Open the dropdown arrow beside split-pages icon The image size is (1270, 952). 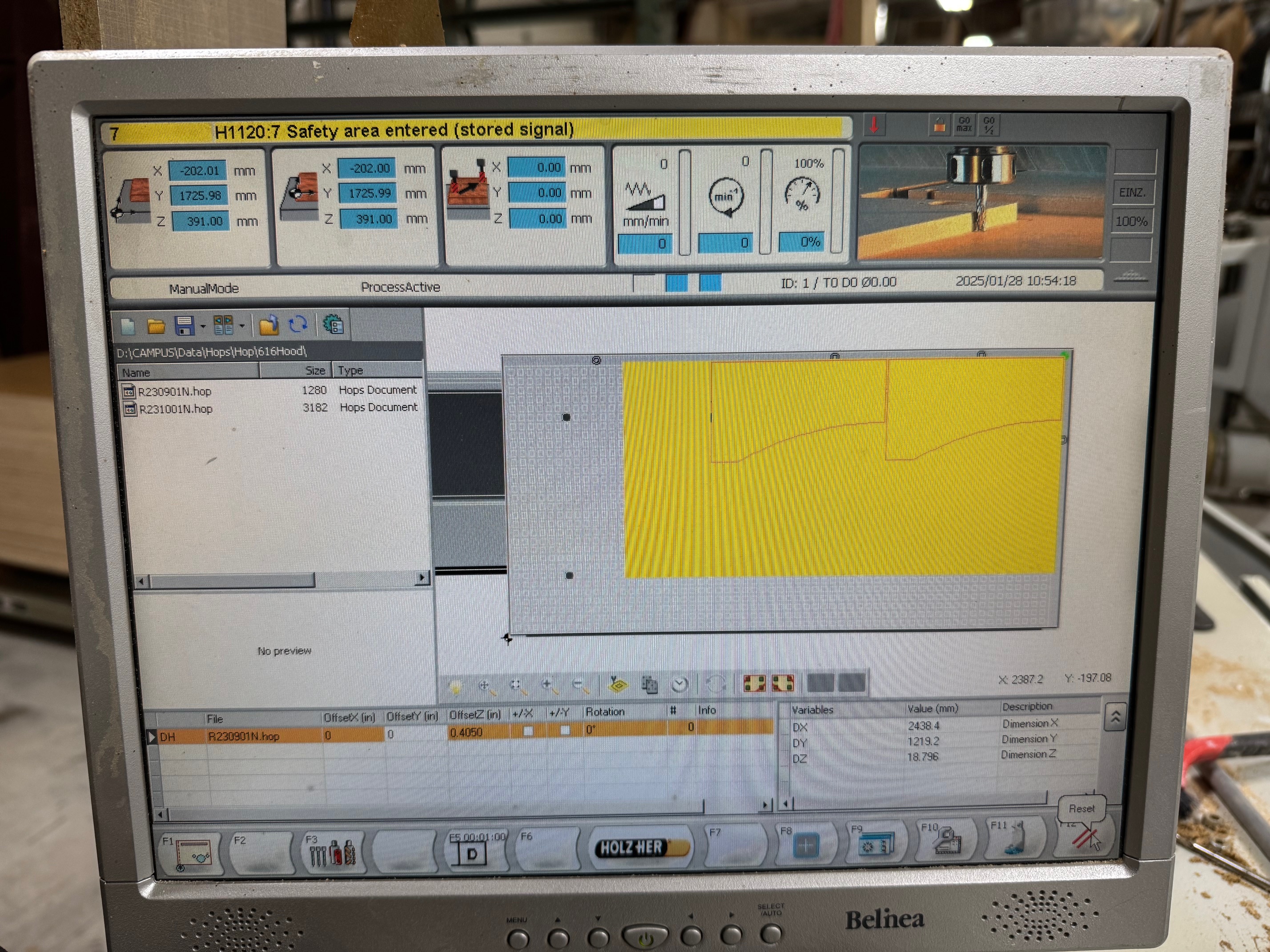(242, 326)
